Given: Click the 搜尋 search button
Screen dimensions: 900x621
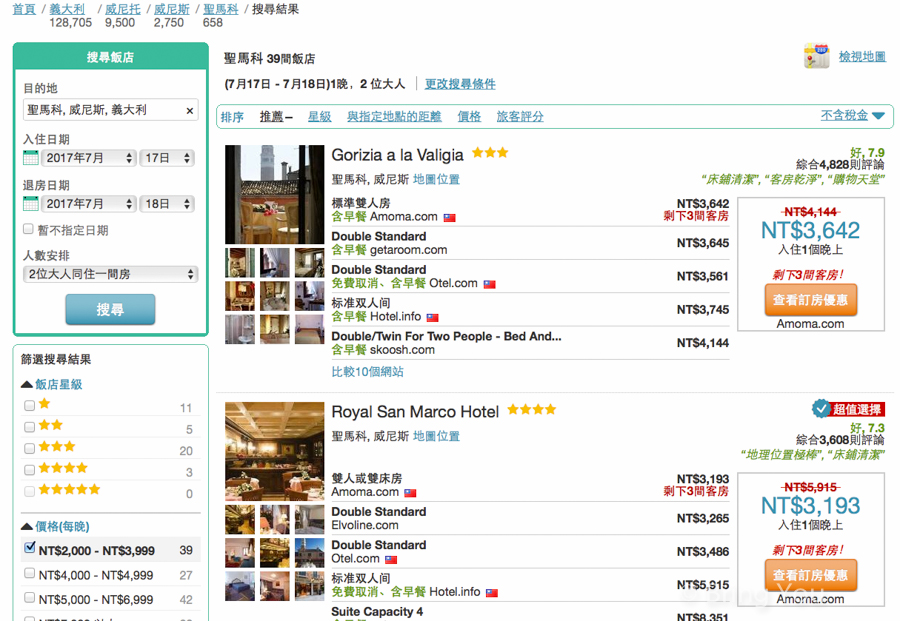Looking at the screenshot, I should pos(110,309).
